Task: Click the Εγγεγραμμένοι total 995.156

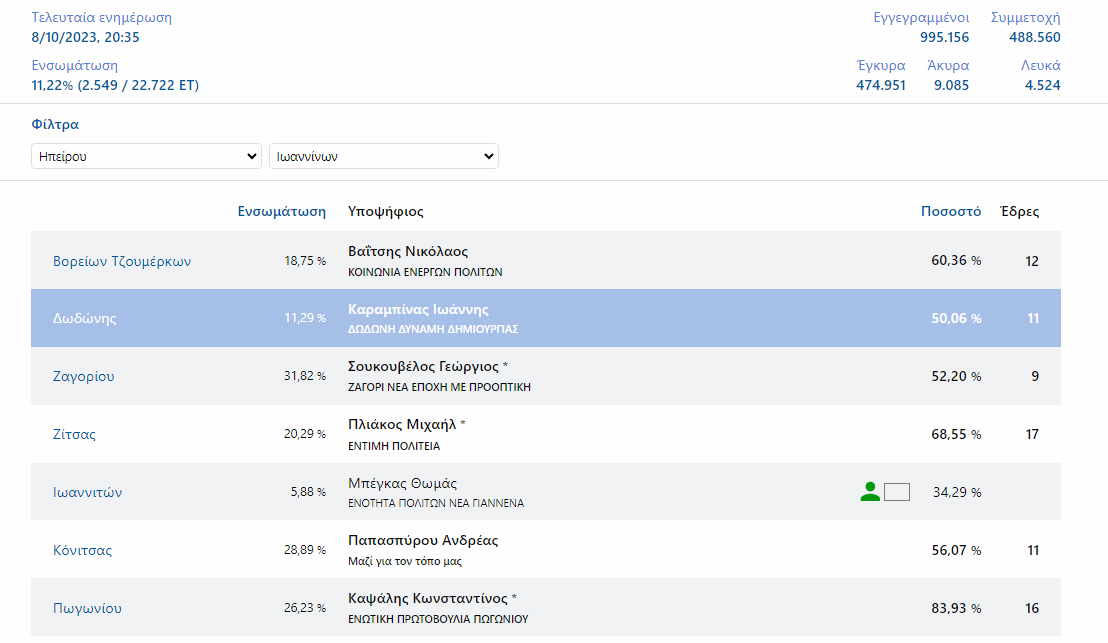Action: 945,37
